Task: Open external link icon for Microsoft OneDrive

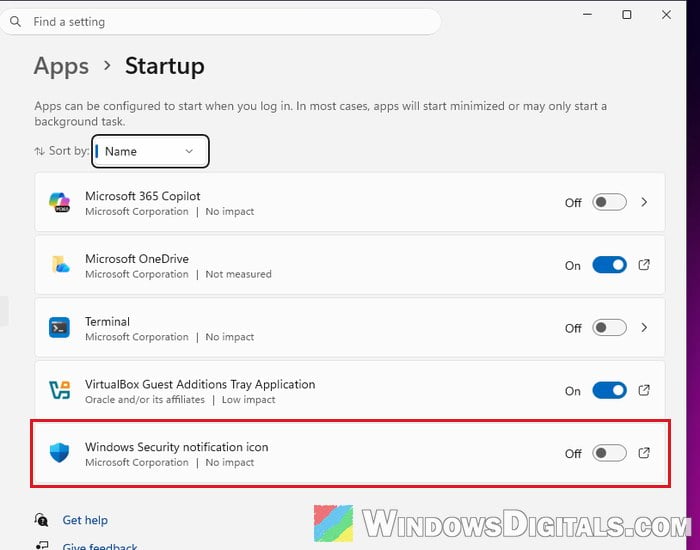Action: coord(644,265)
